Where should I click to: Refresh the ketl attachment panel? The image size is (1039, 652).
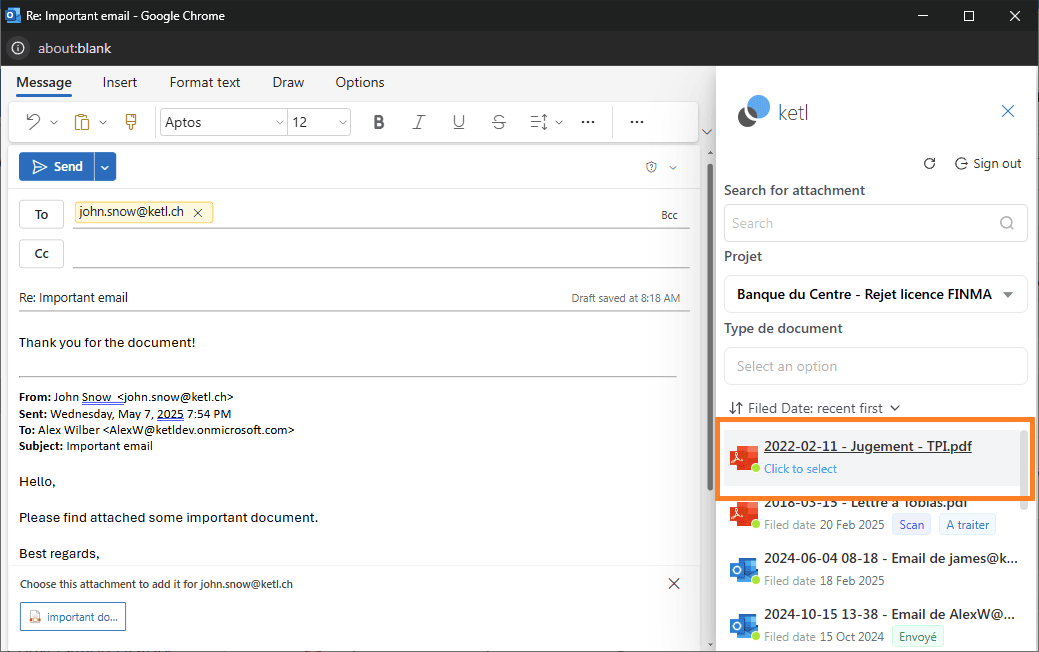click(929, 163)
